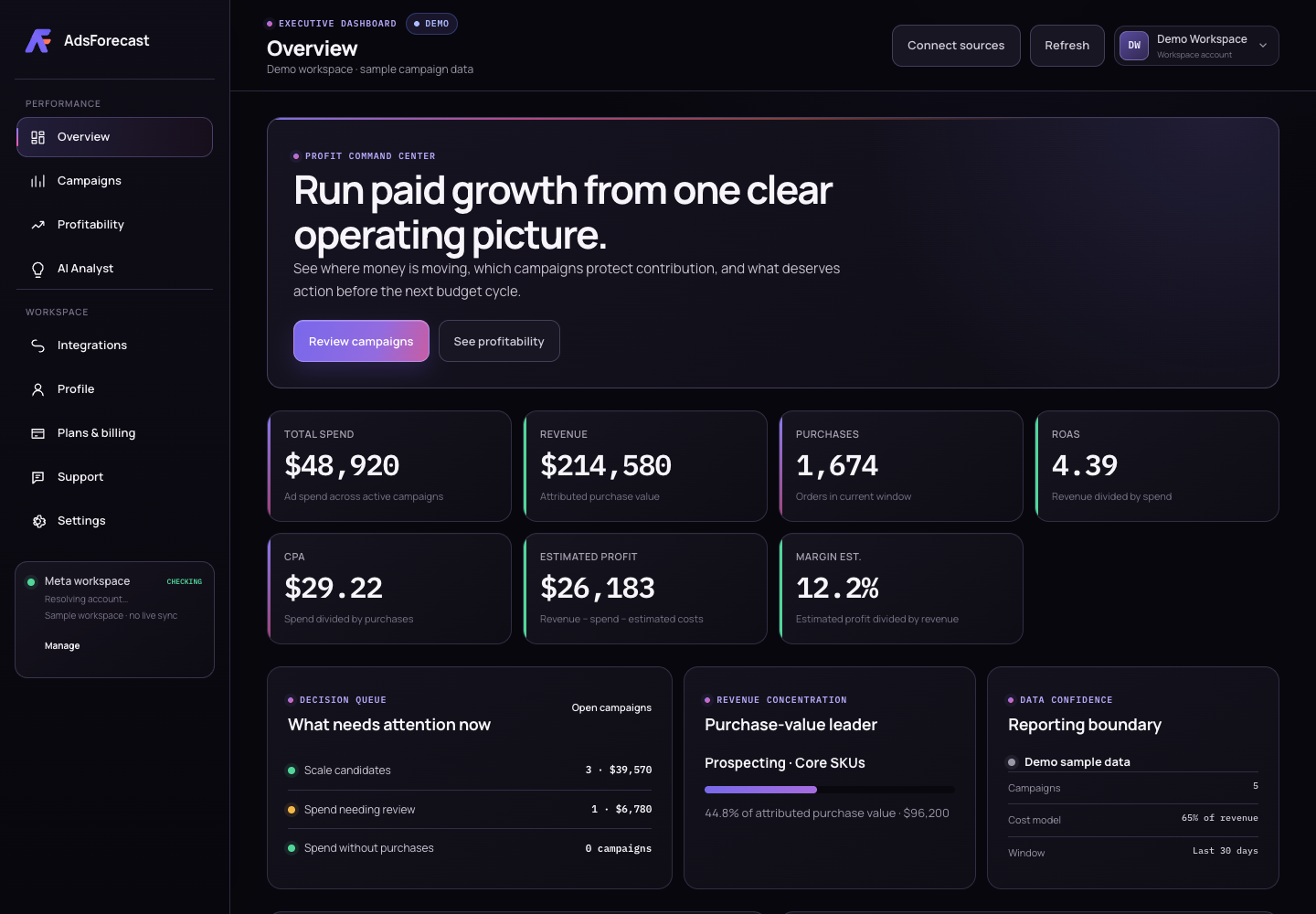This screenshot has width=1316, height=914.
Task: Expand the Demo Workspace dropdown chevron
Action: tap(1263, 46)
